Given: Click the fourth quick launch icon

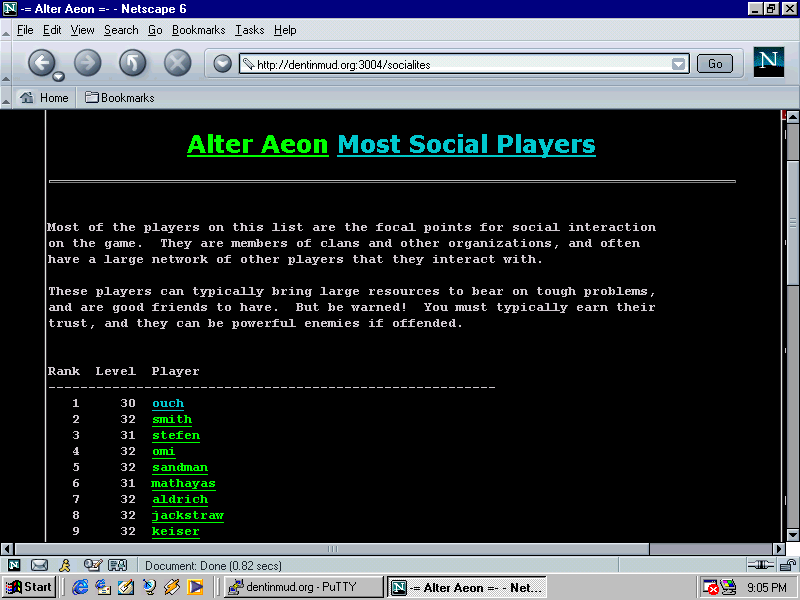Looking at the screenshot, I should [149, 587].
